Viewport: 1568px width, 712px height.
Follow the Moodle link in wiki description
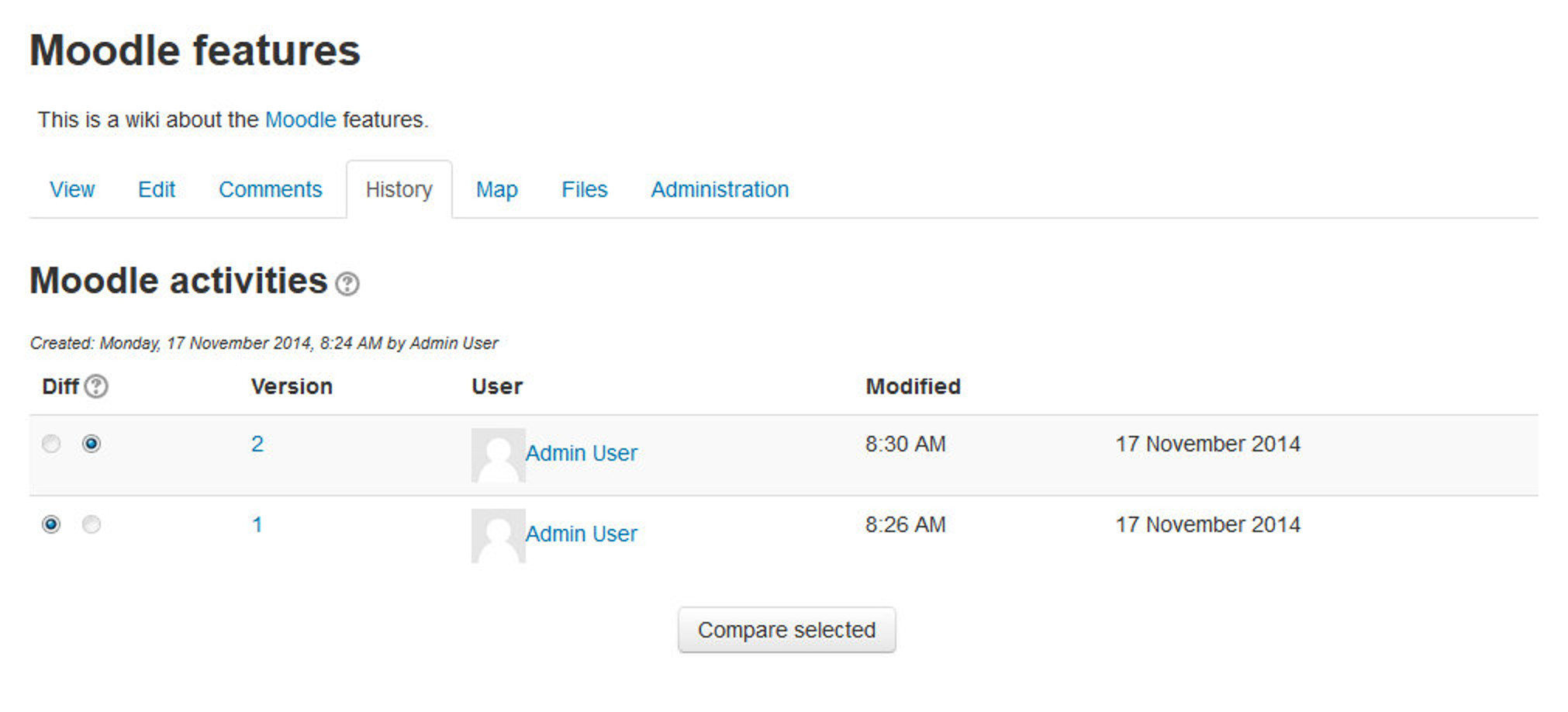click(300, 119)
